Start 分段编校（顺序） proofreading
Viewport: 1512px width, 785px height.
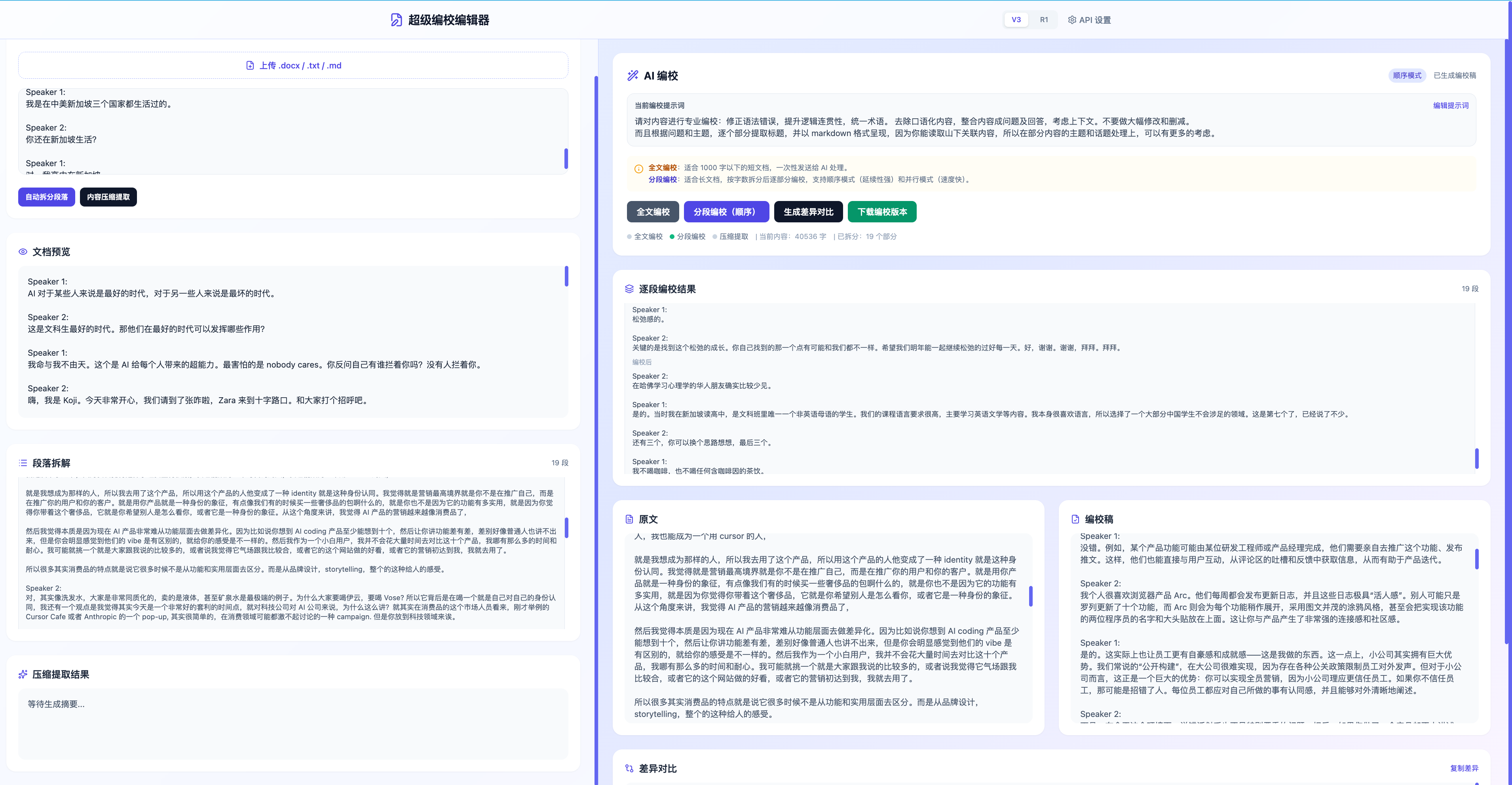pyautogui.click(x=726, y=212)
